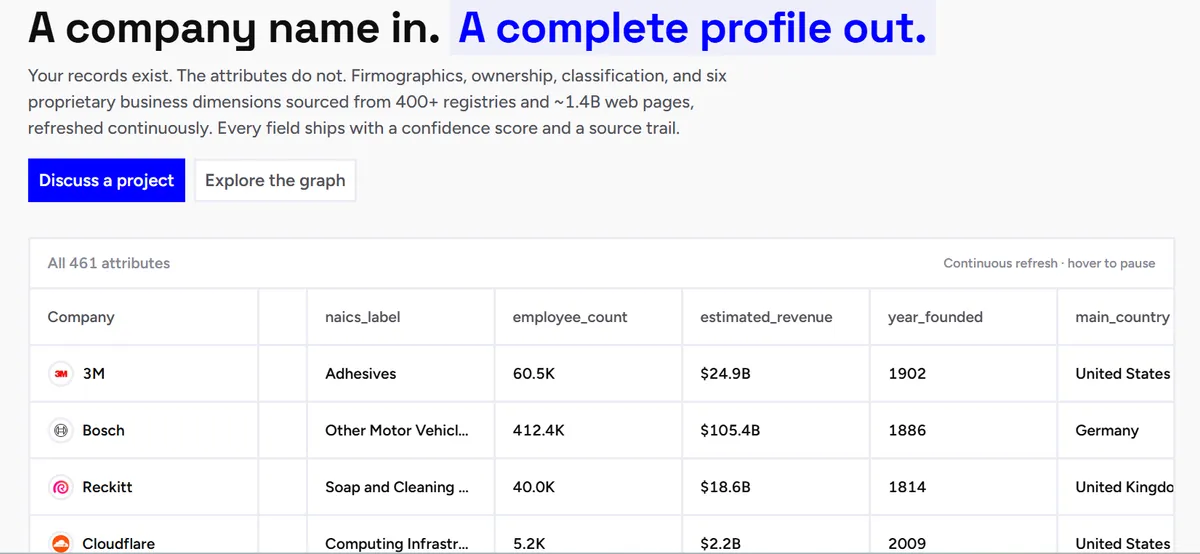Click the Bosch company name
The height and width of the screenshot is (554, 1200).
pyautogui.click(x=104, y=431)
